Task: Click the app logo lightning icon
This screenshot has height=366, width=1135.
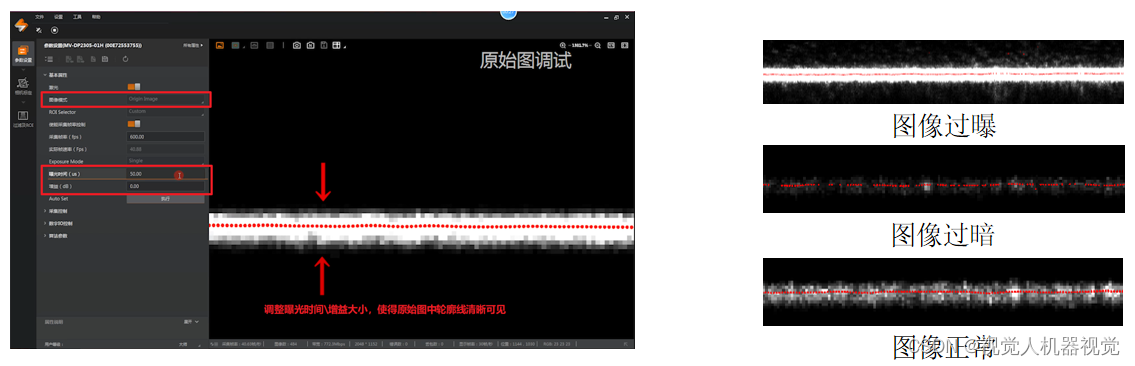Action: pyautogui.click(x=21, y=25)
